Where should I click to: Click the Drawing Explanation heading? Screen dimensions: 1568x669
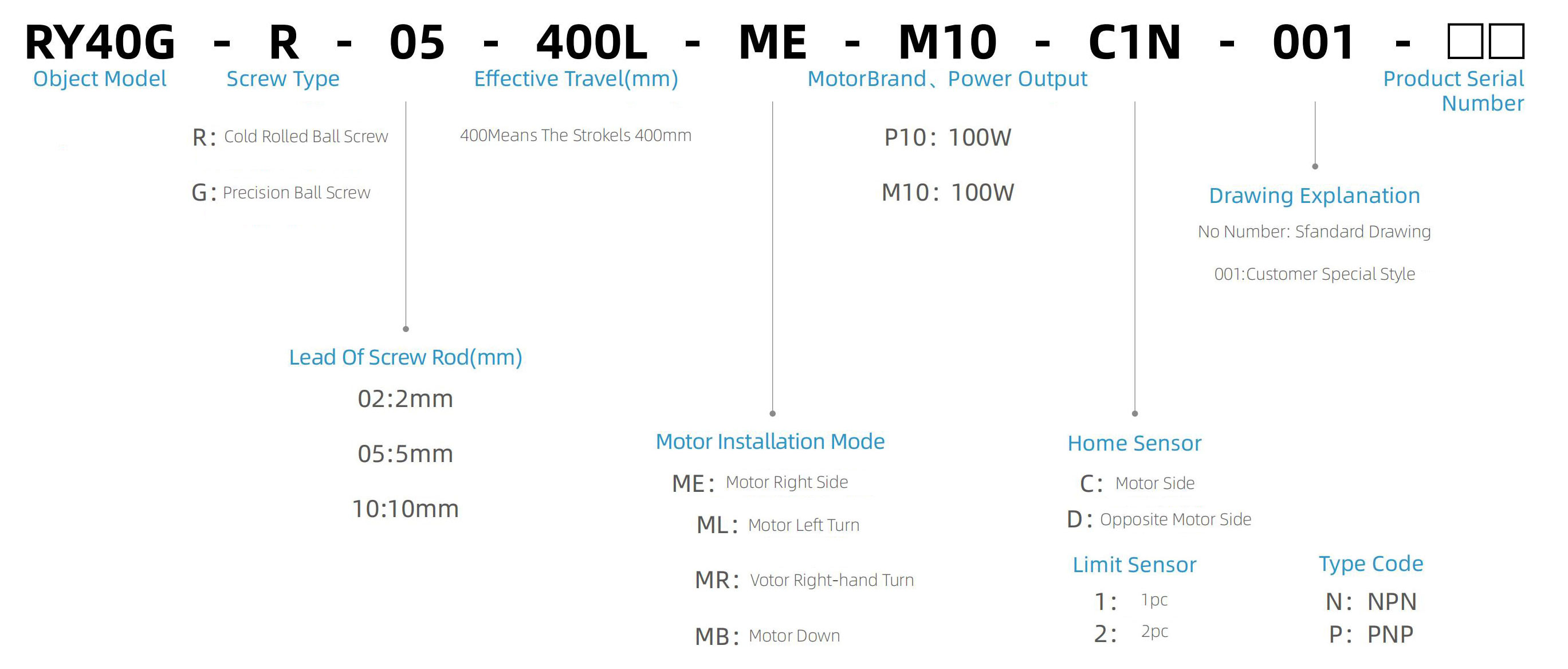[1314, 195]
